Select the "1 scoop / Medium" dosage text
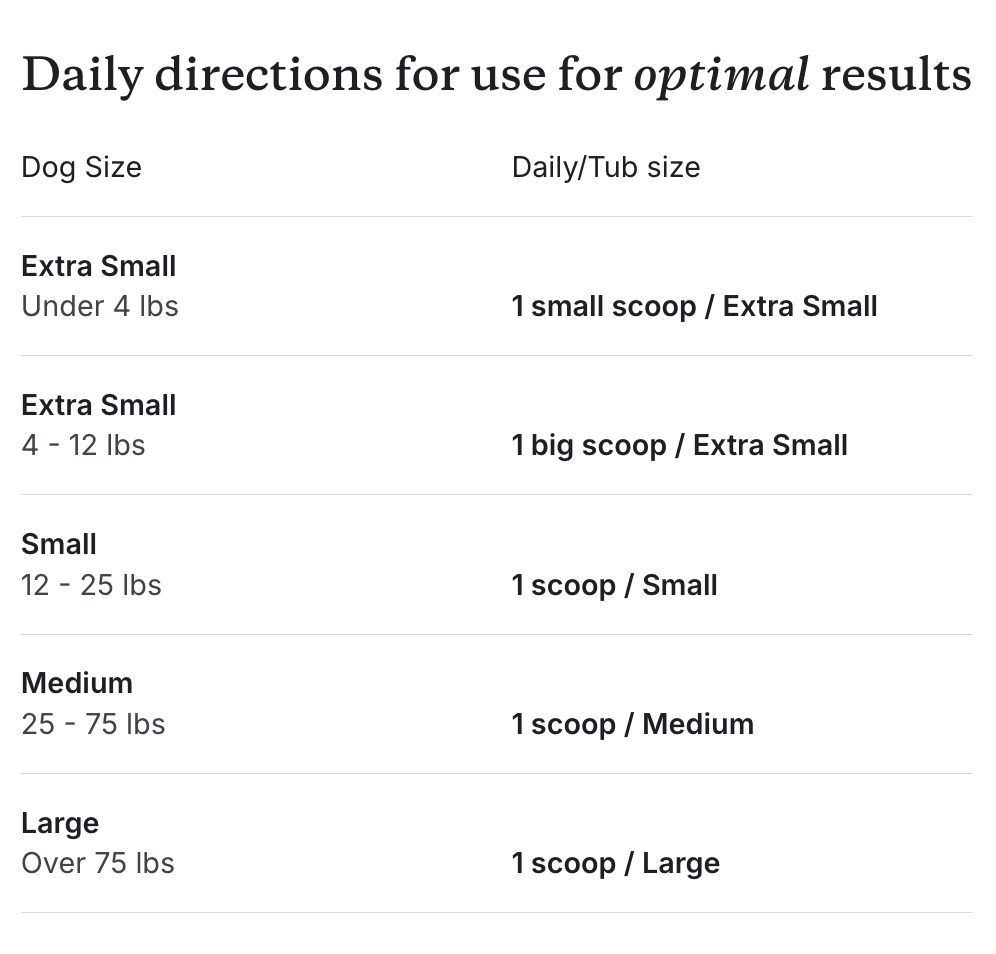Image resolution: width=996 pixels, height=954 pixels. pyautogui.click(x=632, y=724)
